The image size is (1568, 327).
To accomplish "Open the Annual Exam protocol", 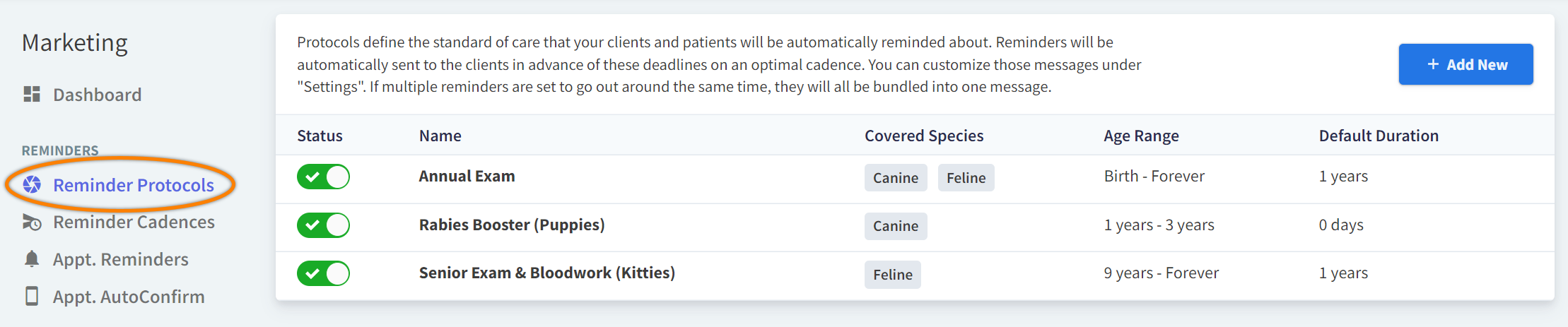I will click(467, 177).
